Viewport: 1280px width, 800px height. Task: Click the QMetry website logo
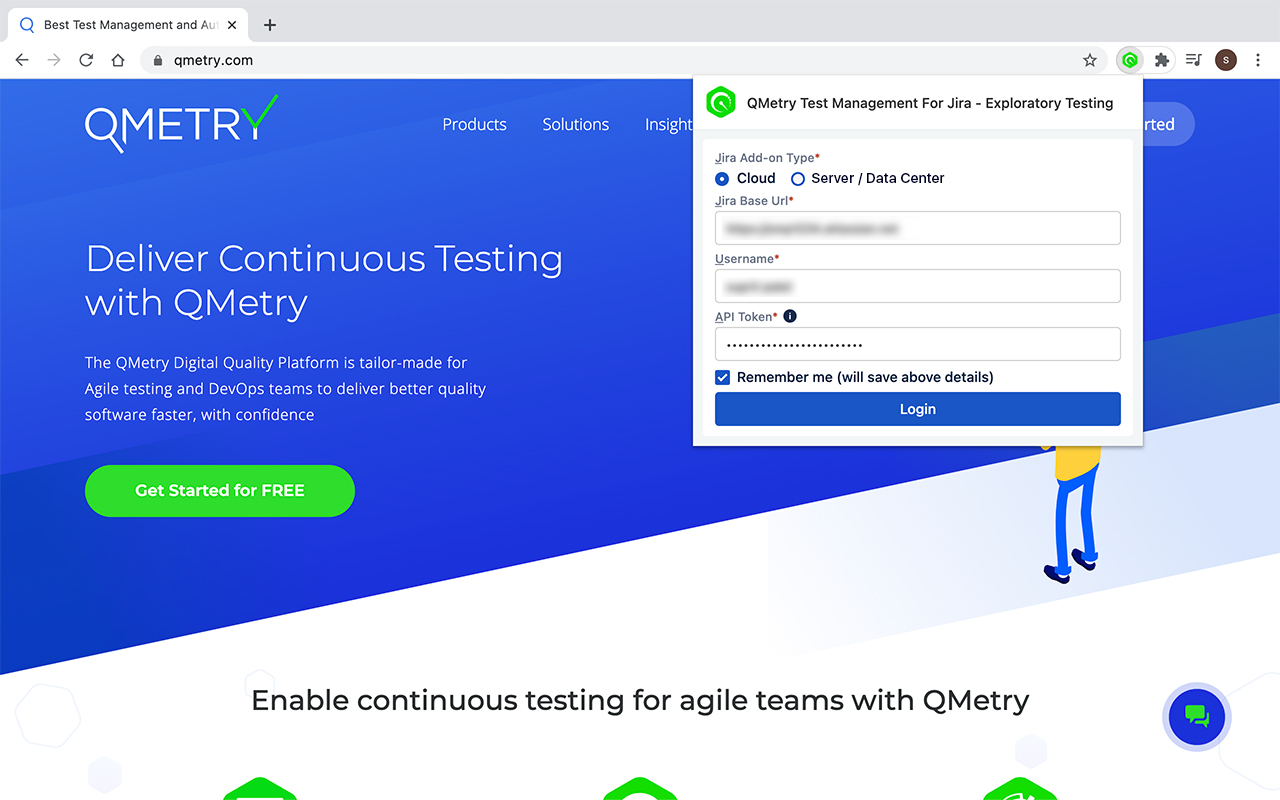[x=181, y=124]
